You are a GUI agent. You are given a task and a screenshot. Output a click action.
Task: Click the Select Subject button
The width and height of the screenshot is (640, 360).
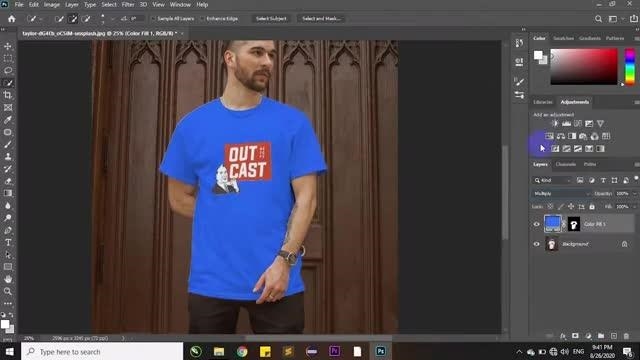271,19
